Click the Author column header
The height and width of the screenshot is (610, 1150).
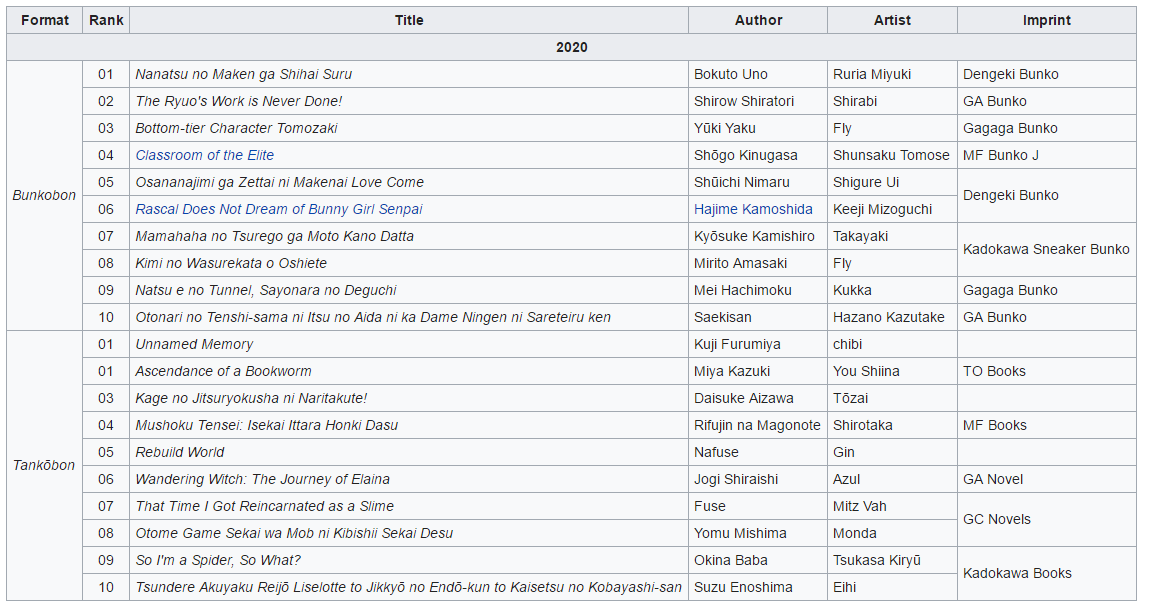758,21
